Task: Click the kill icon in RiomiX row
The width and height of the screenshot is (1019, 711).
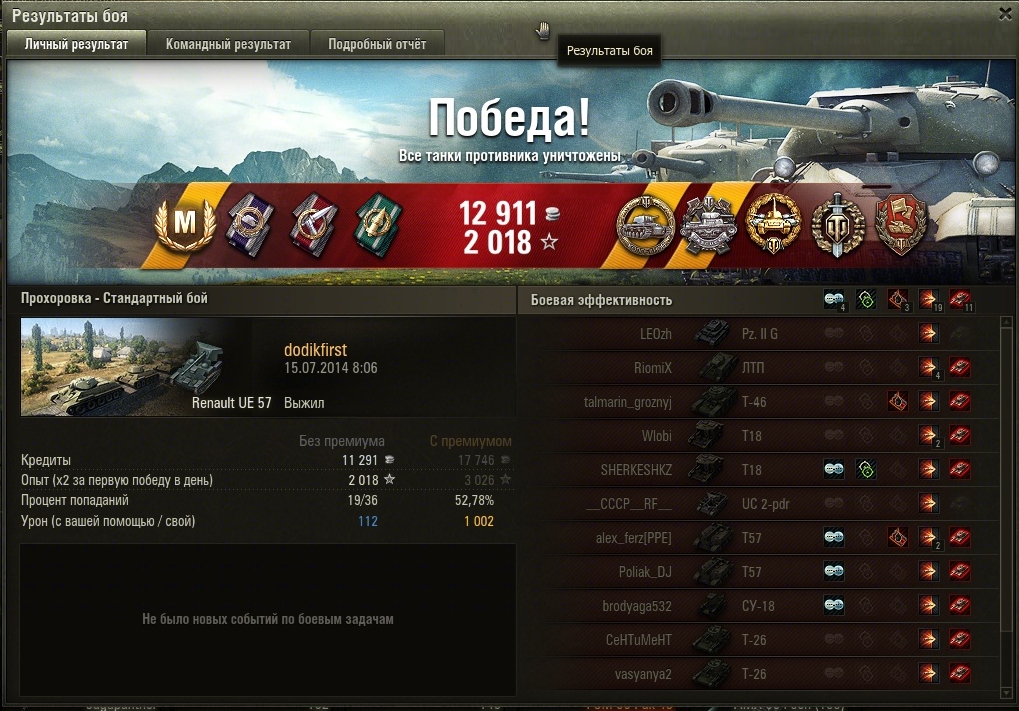Action: [x=960, y=367]
